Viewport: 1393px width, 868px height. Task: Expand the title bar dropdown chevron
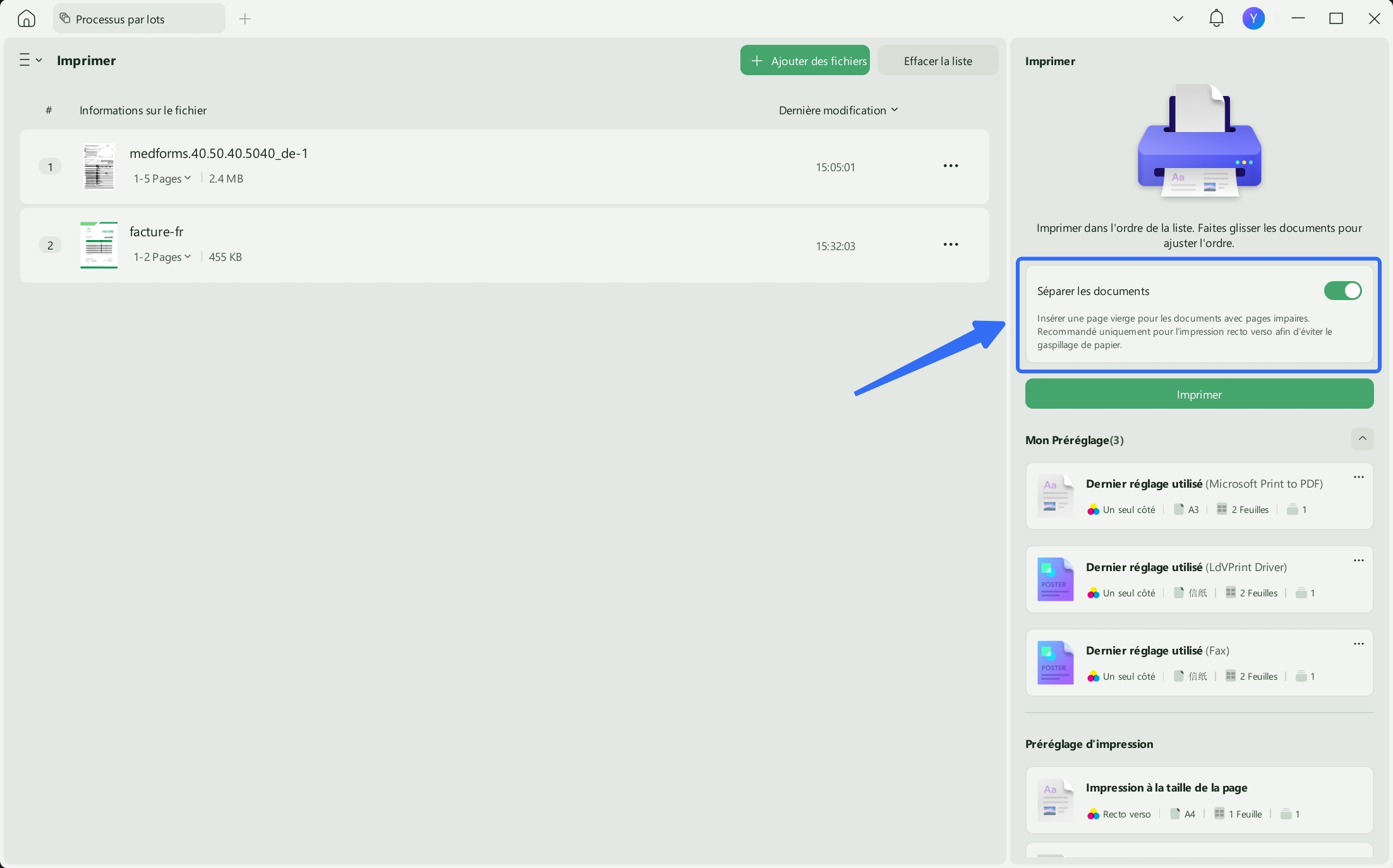tap(1178, 19)
